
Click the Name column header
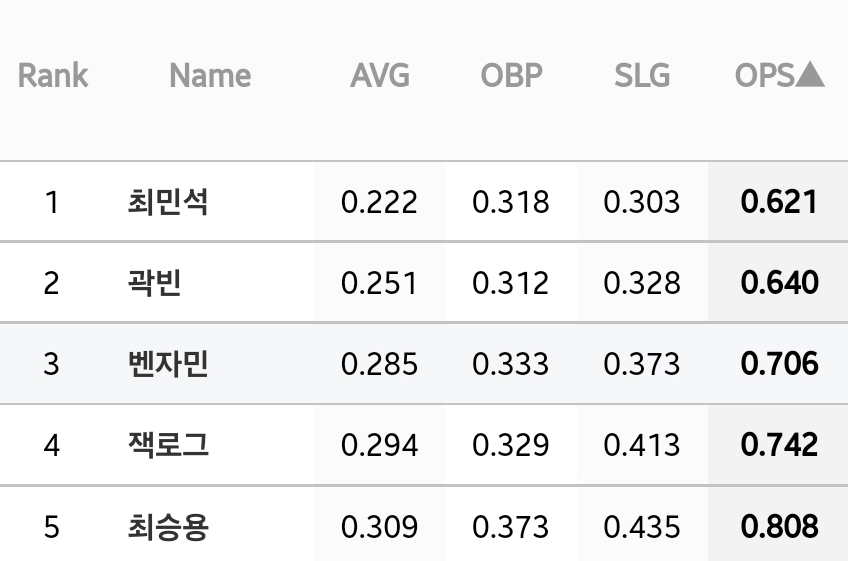click(210, 75)
